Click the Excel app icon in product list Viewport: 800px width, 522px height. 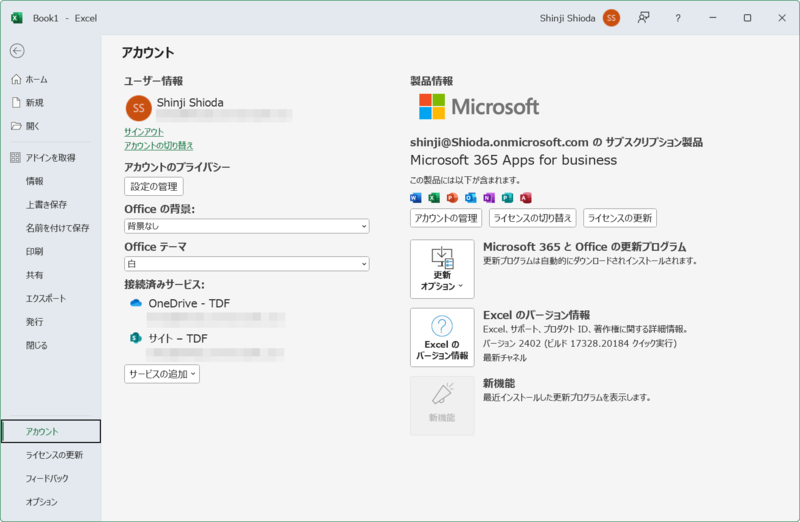434,198
